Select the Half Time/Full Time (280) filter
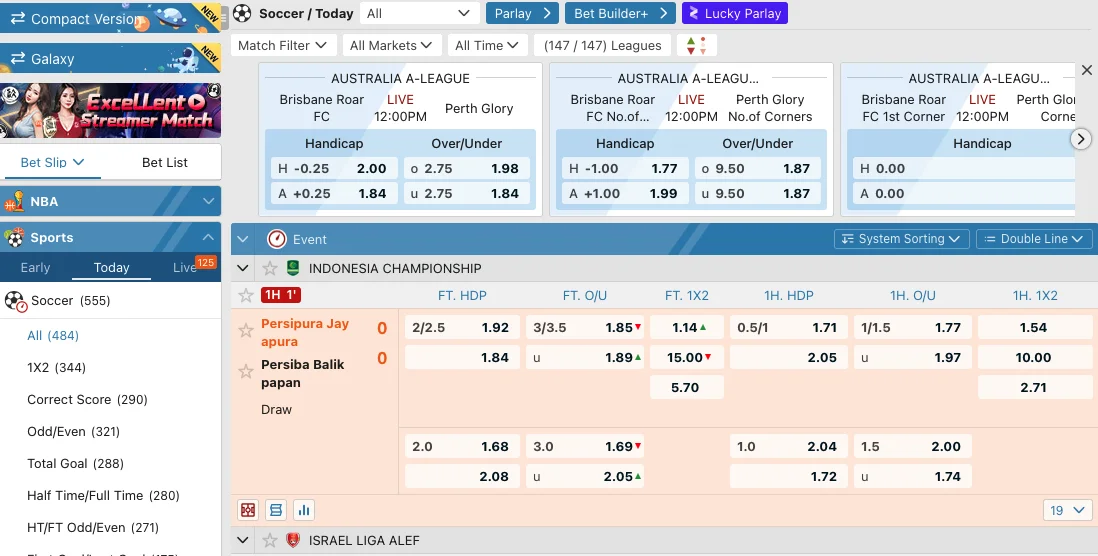 tap(104, 496)
